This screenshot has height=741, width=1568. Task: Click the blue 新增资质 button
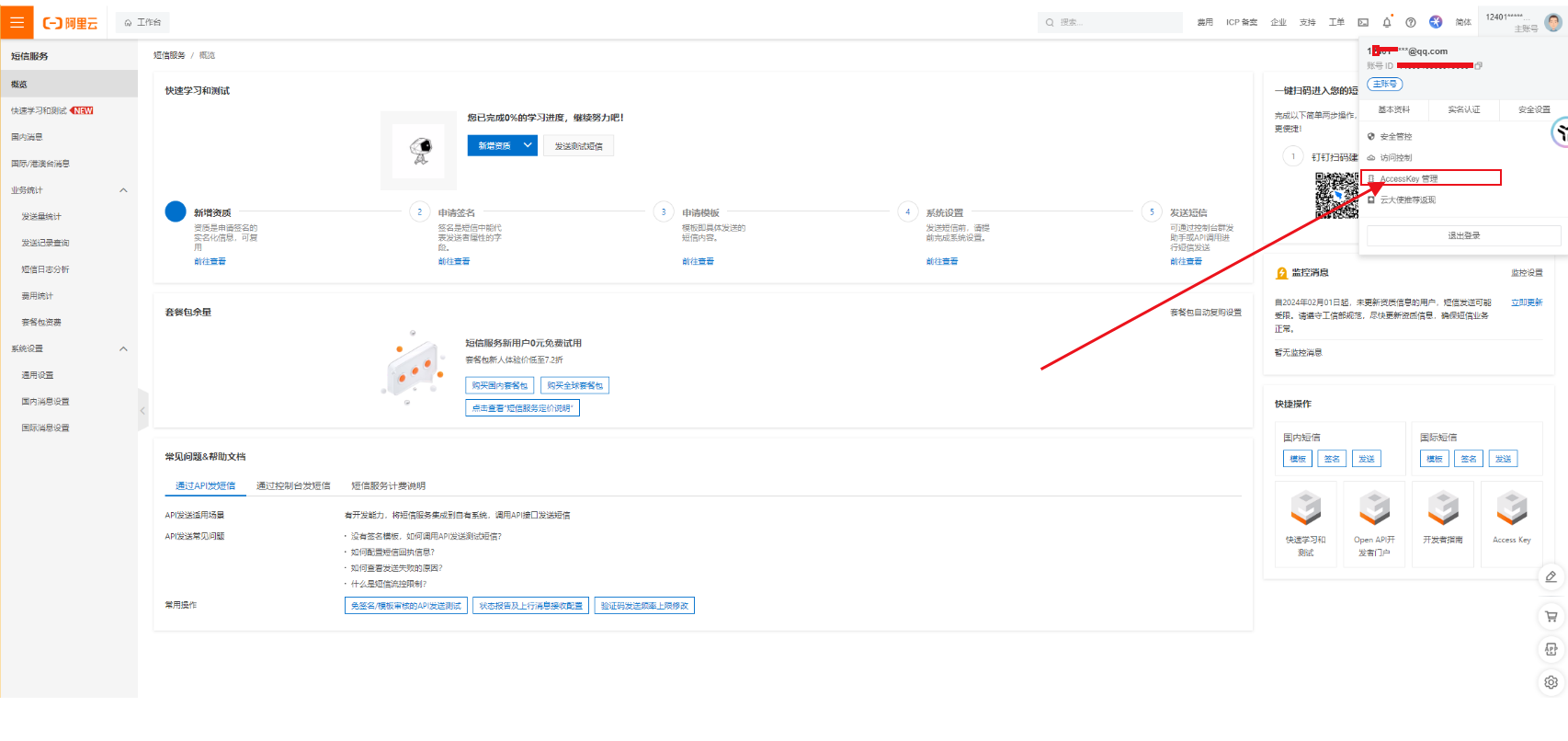click(x=494, y=145)
